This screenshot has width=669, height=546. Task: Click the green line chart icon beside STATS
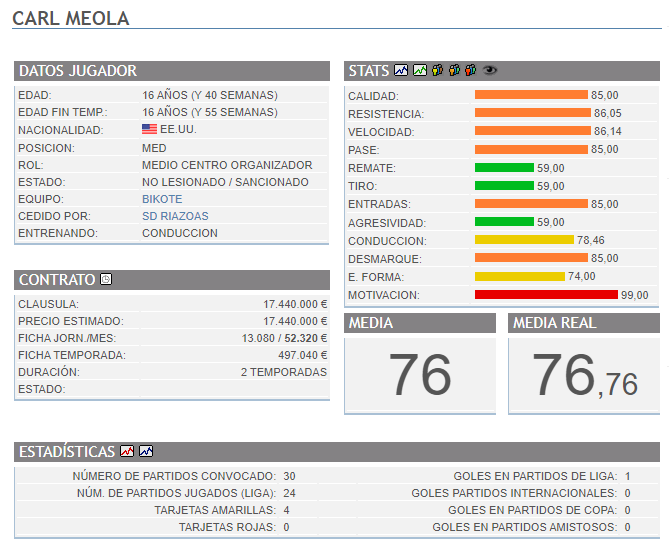(420, 71)
